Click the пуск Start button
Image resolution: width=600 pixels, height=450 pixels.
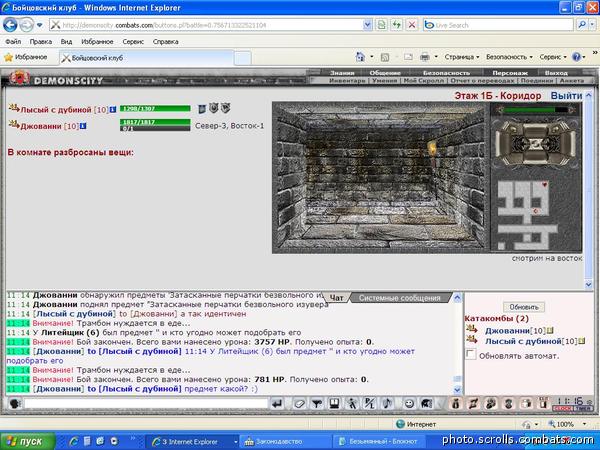(28, 441)
